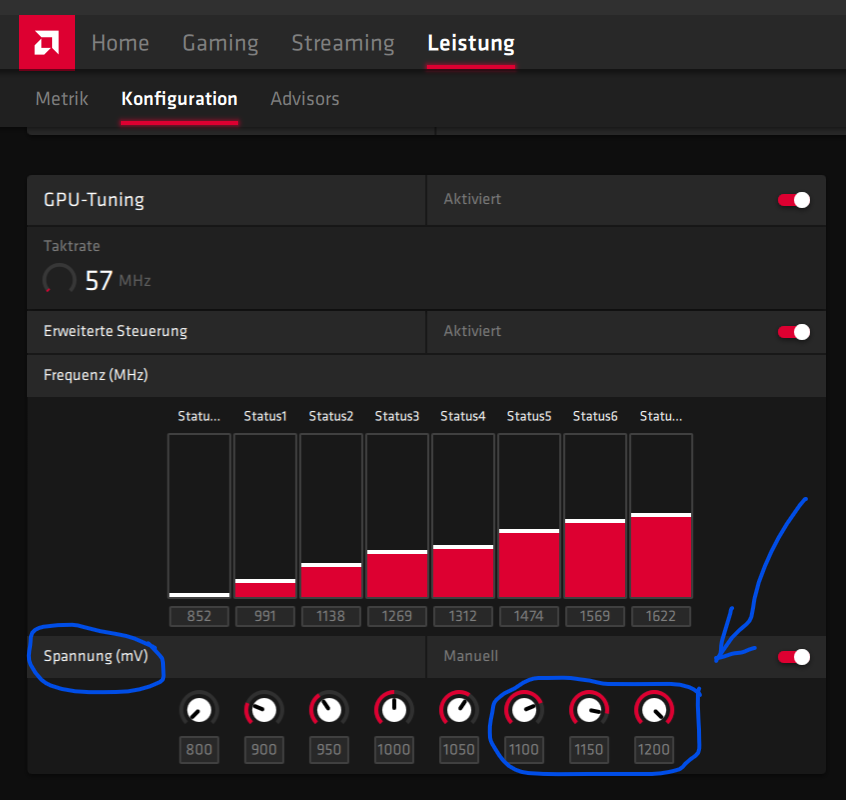Click the 900 mV input field
This screenshot has width=846, height=800.
coord(264,750)
